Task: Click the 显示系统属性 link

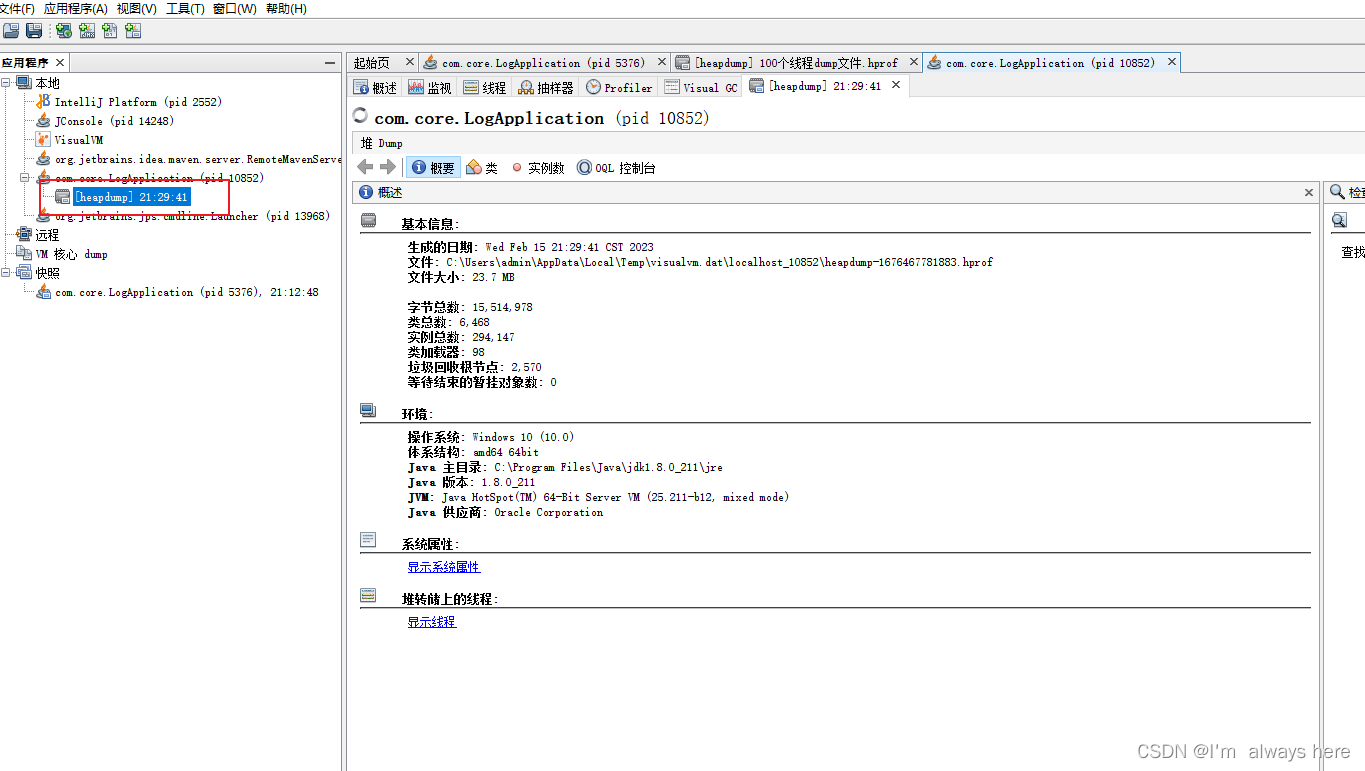Action: (x=443, y=567)
